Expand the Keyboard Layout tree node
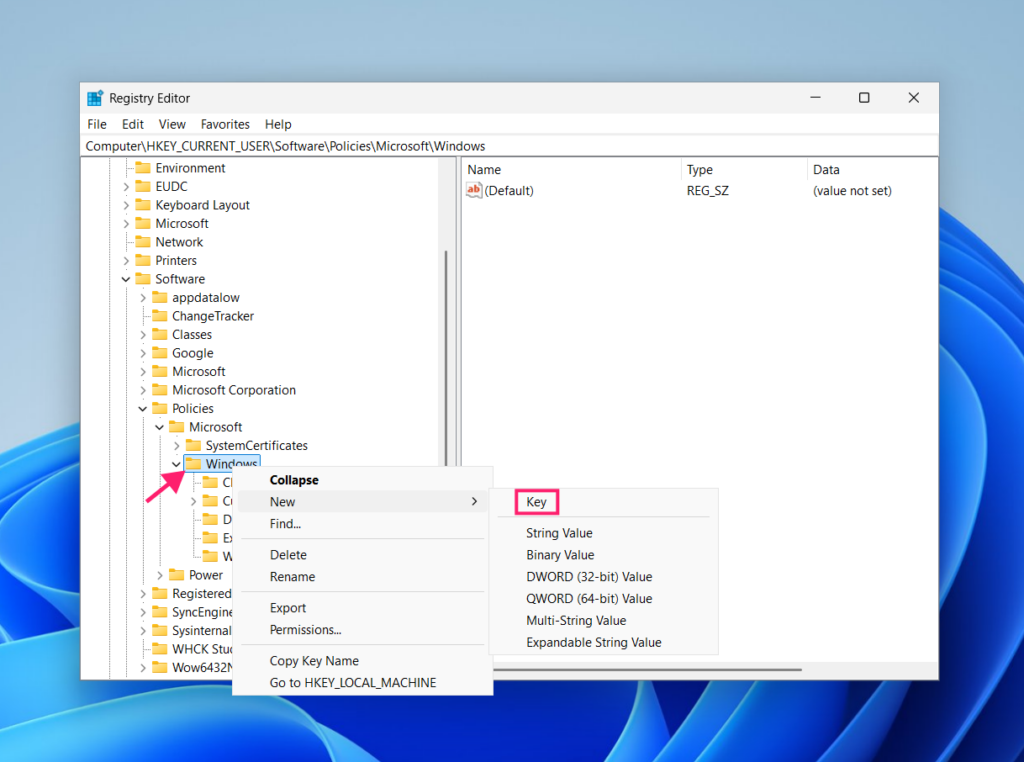Viewport: 1024px width, 762px height. point(126,205)
